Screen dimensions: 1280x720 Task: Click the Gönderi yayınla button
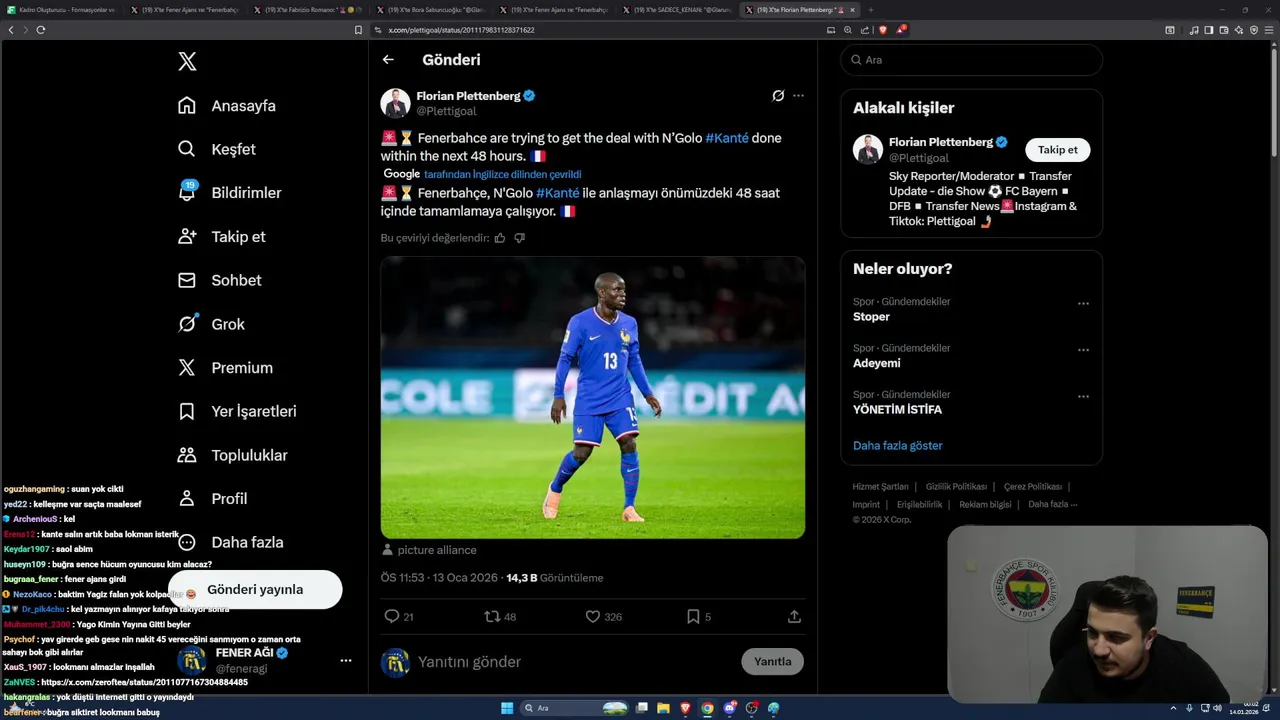pyautogui.click(x=255, y=589)
